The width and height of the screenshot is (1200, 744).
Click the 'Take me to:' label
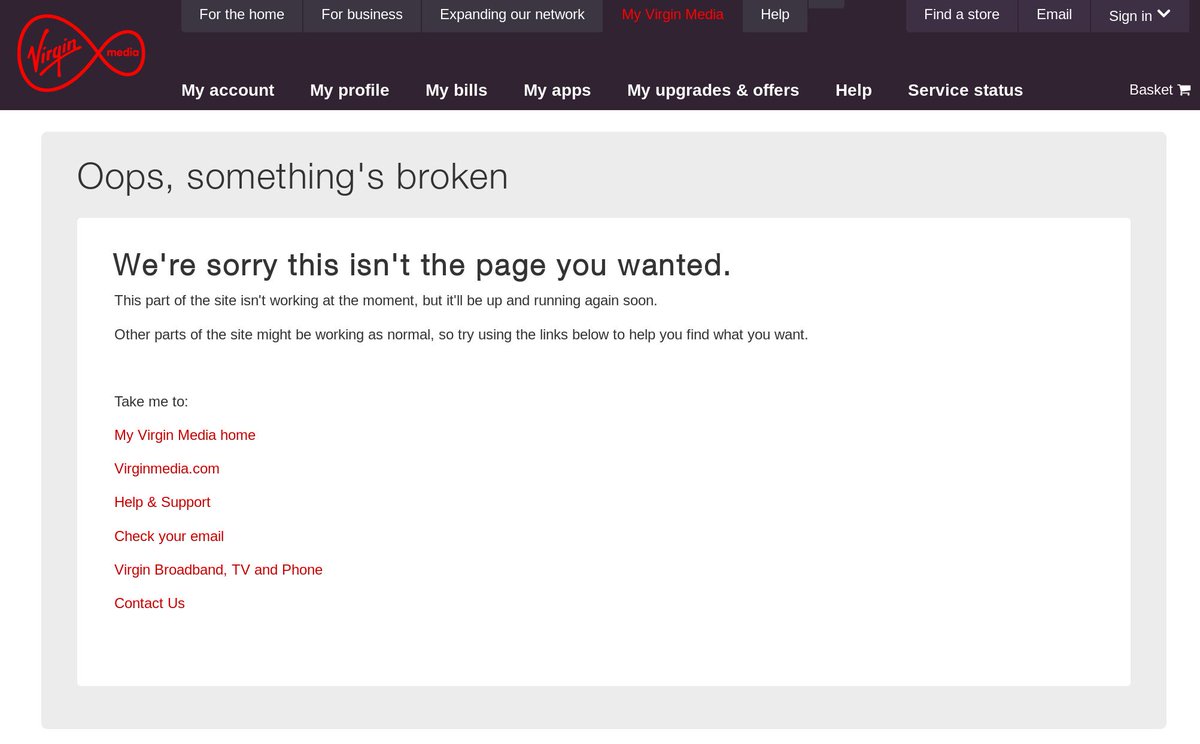point(151,402)
